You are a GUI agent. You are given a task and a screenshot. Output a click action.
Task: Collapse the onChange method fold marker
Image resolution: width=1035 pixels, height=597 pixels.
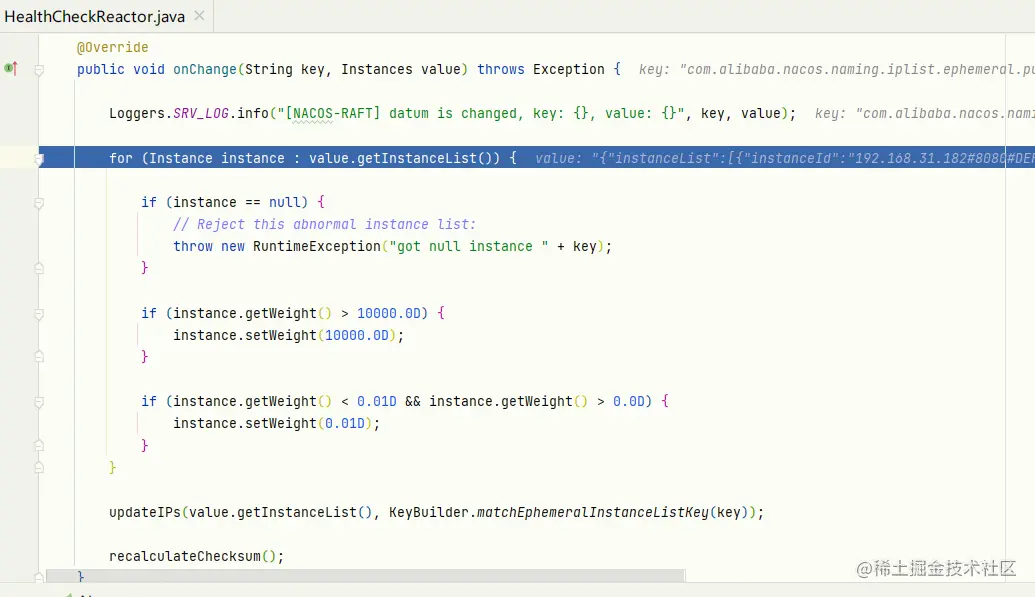coord(39,69)
